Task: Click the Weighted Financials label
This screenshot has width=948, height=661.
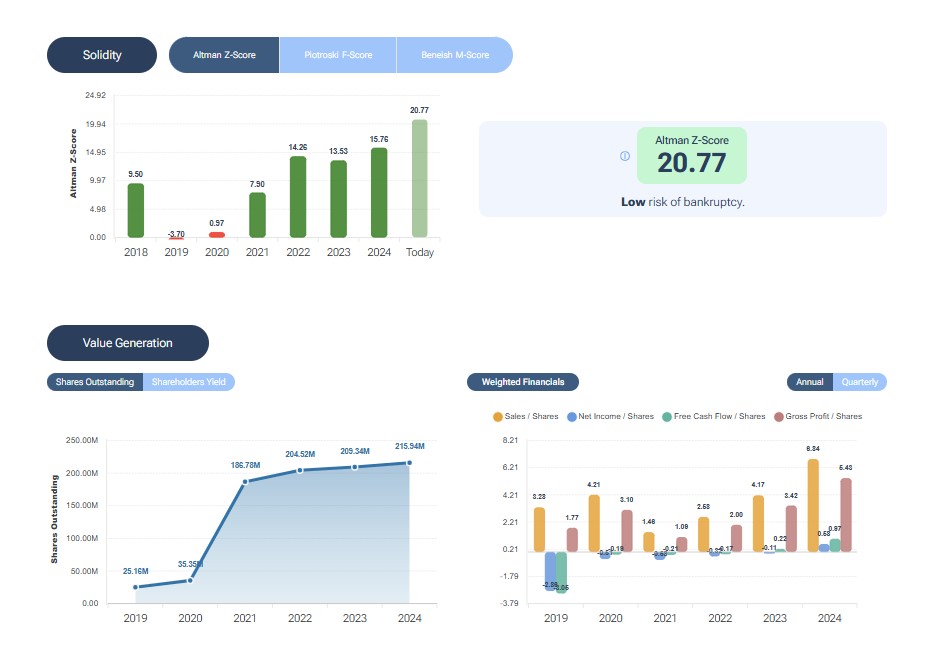Action: tap(523, 382)
